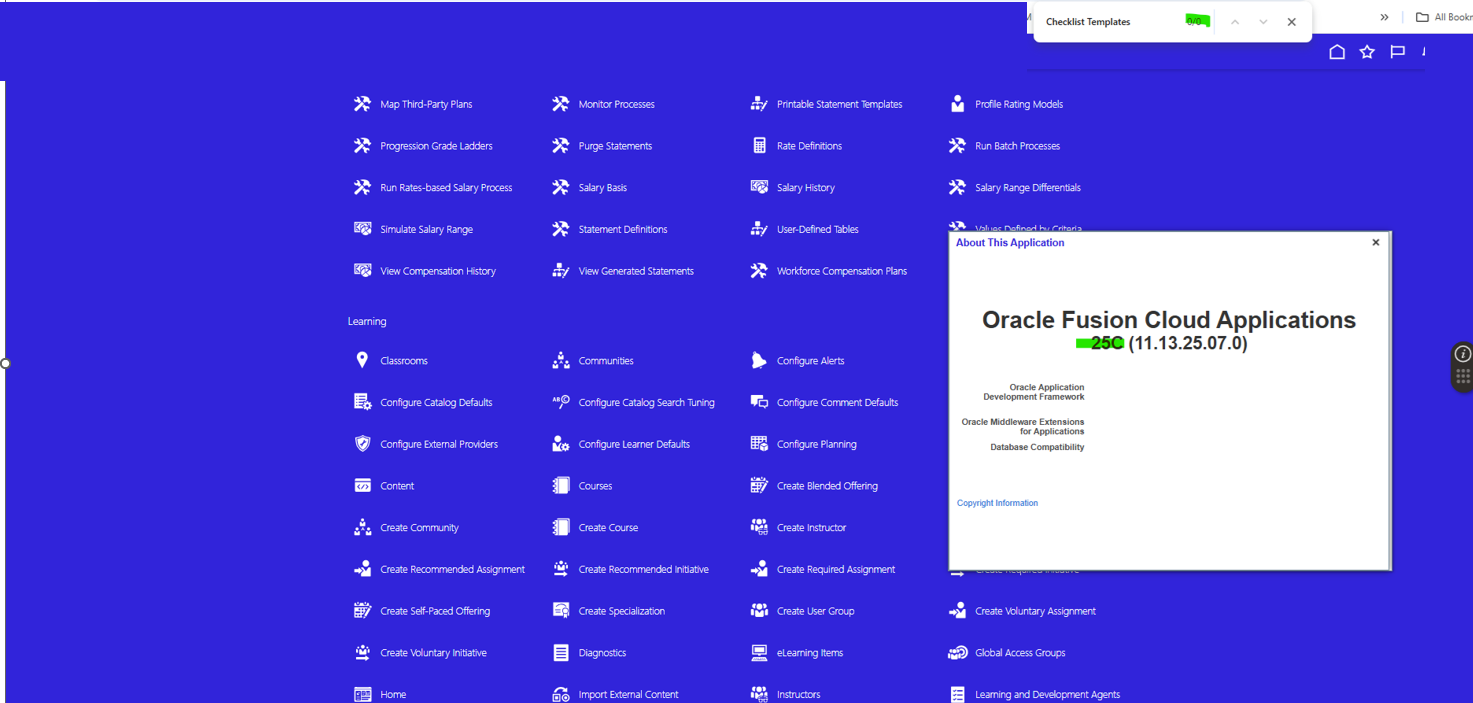1473x703 pixels.
Task: Close the find bar
Action: point(1292,22)
